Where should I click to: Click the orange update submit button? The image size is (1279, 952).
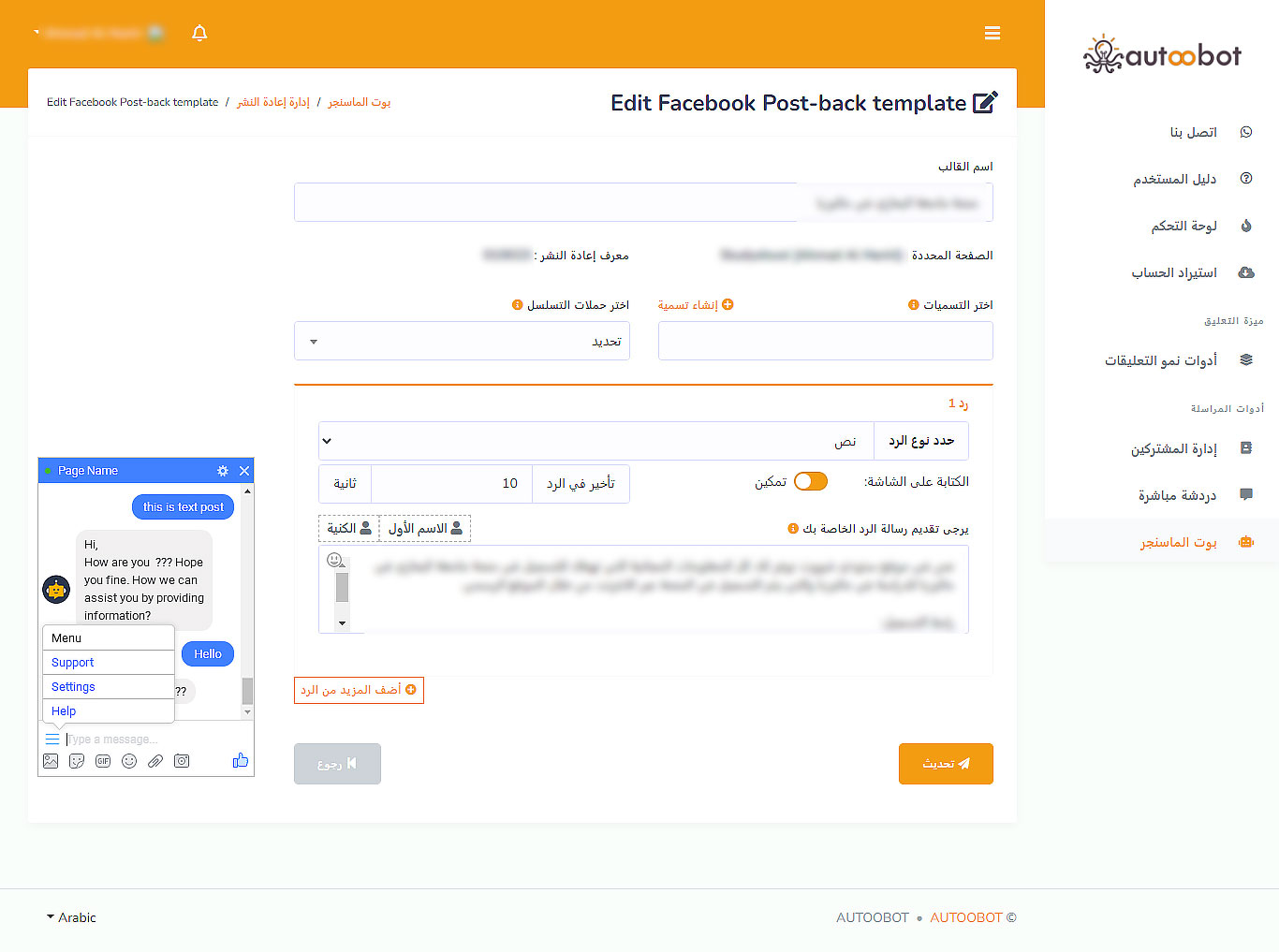tap(946, 764)
